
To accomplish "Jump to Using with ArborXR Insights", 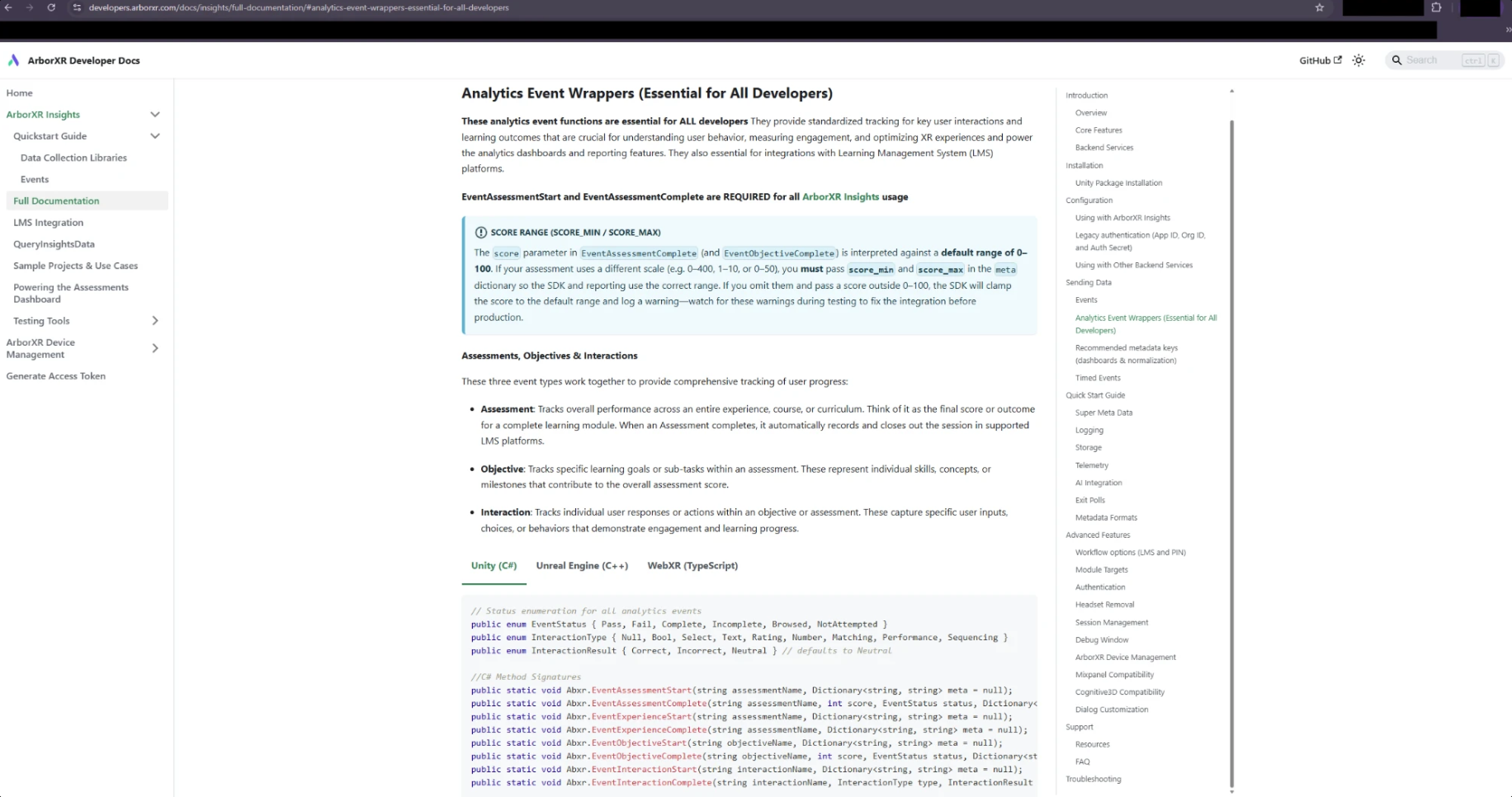I will [1122, 218].
